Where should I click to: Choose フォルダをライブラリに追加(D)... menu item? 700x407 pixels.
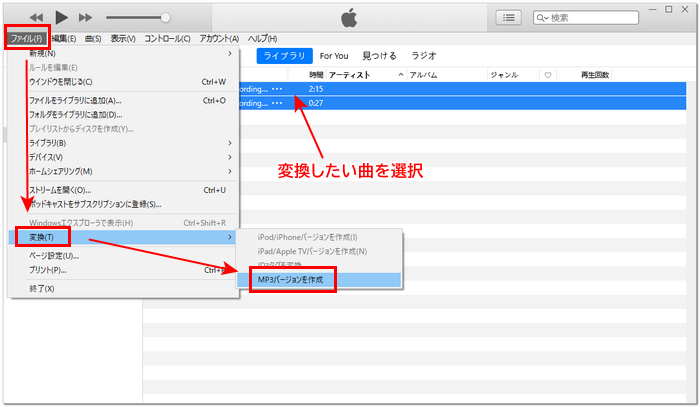123,115
